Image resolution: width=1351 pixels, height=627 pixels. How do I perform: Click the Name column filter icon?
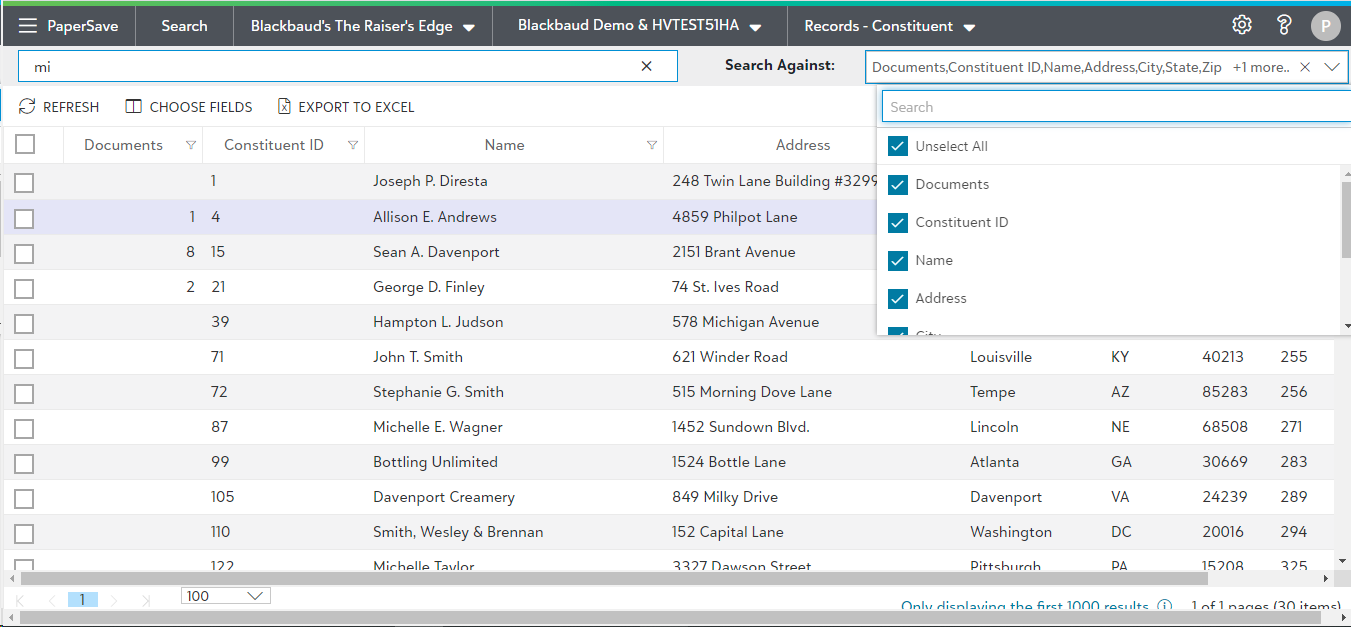pyautogui.click(x=652, y=146)
